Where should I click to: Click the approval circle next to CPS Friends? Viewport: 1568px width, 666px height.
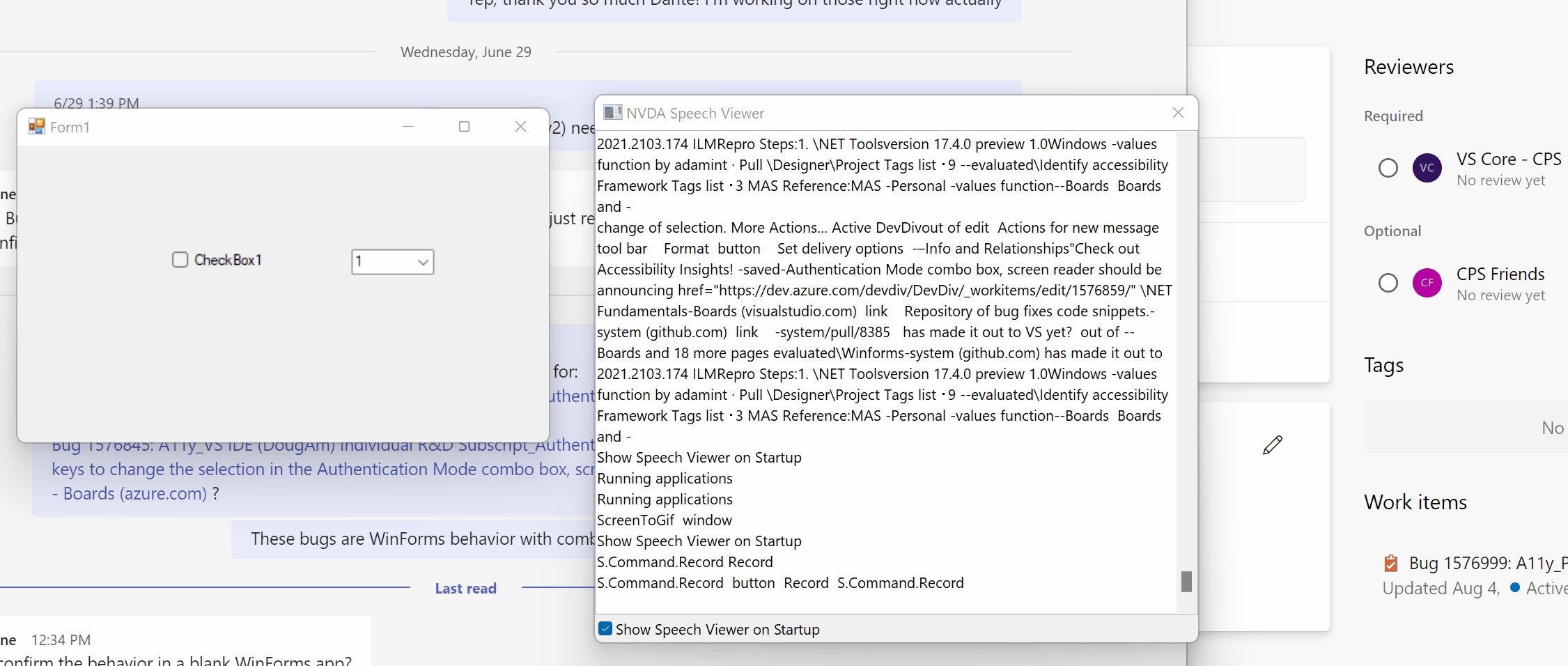(1388, 283)
